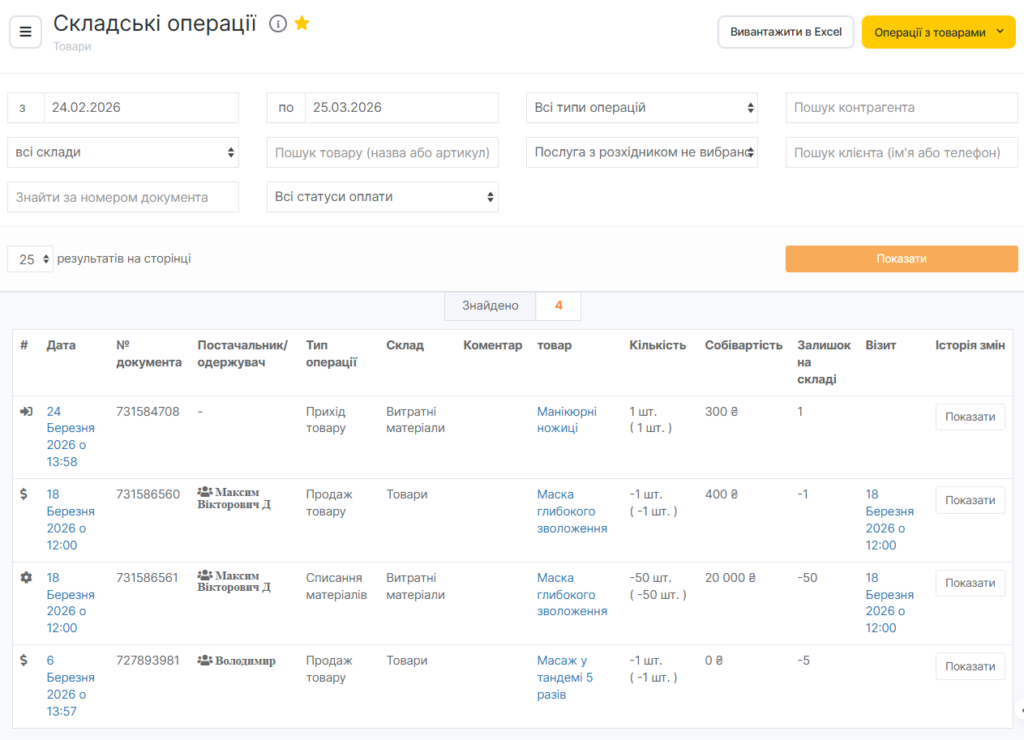Click the start date field 24.02.2026
The width and height of the screenshot is (1024, 740).
(x=140, y=108)
